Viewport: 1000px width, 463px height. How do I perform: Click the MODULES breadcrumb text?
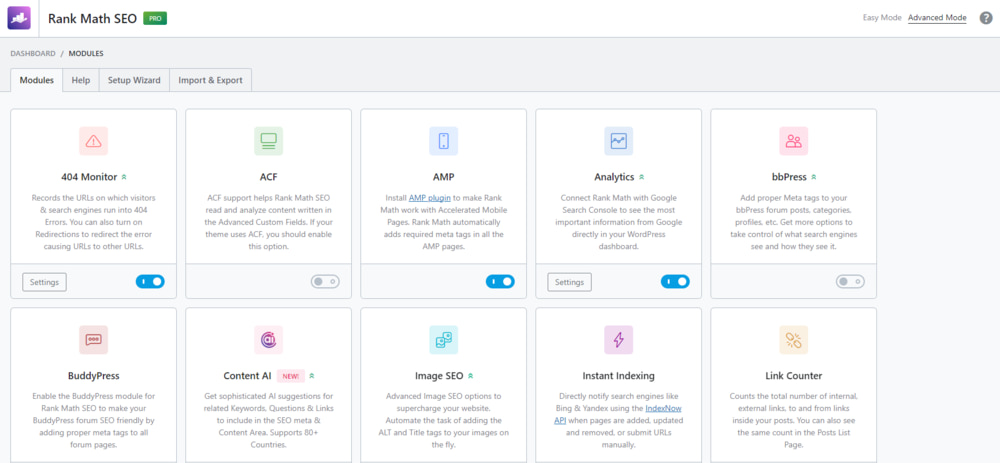[x=86, y=54]
